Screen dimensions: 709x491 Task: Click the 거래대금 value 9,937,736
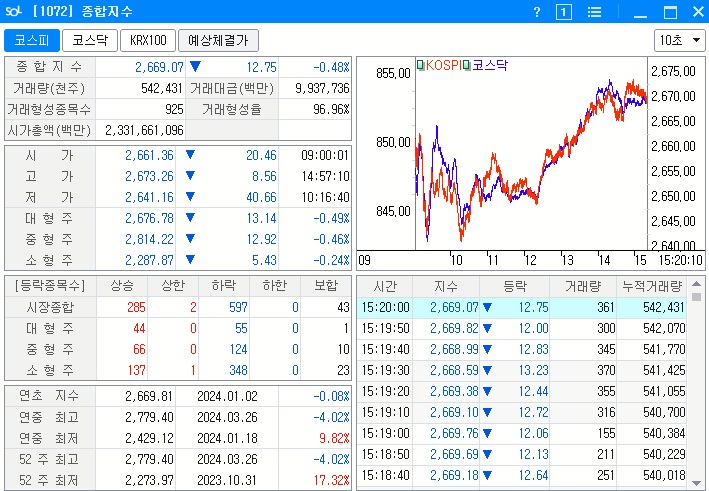(322, 88)
